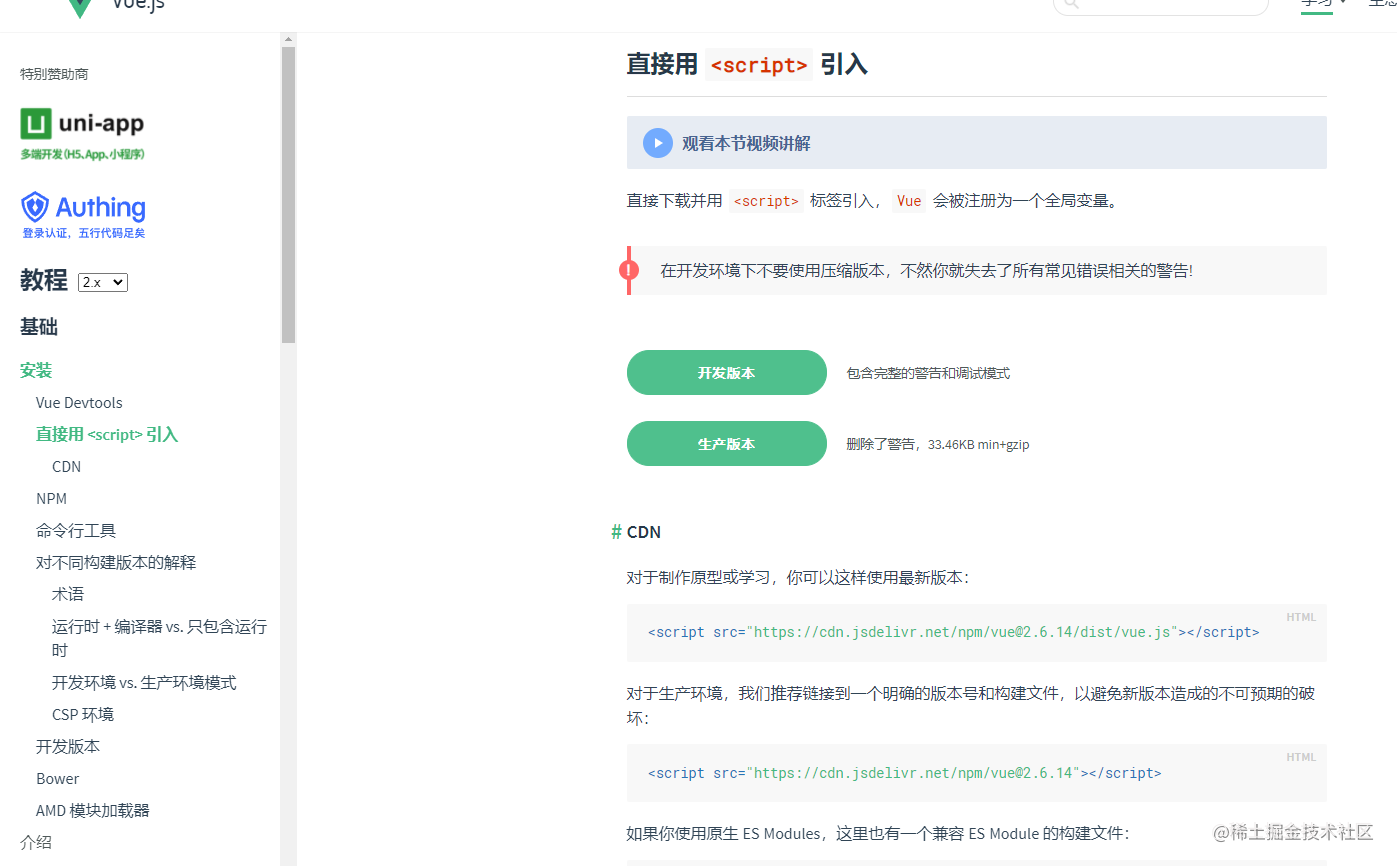Click 登录认证，五行代码足矣 tagline under Authing

[x=84, y=233]
